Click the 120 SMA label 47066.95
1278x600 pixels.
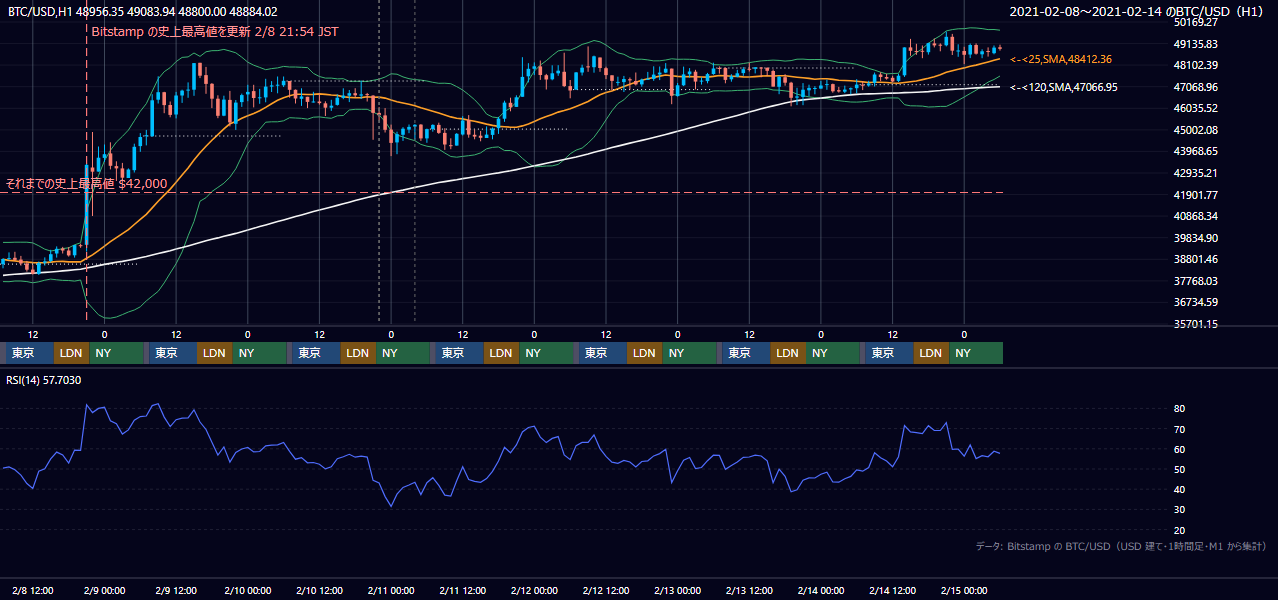click(1064, 87)
